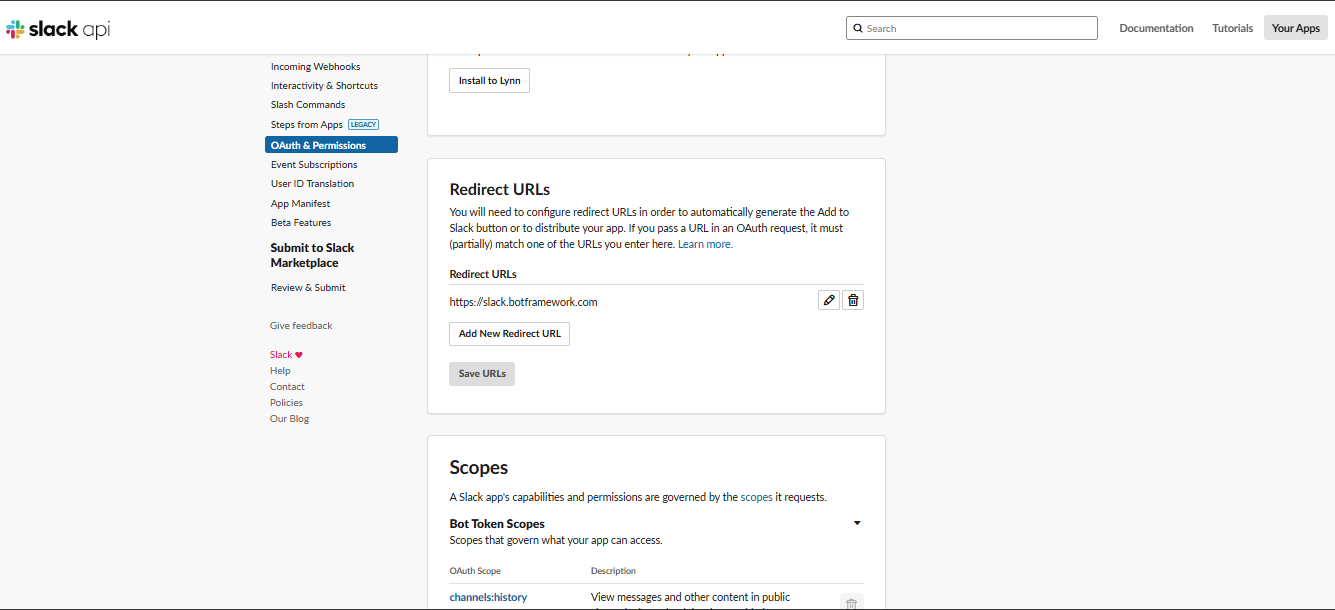Open Your Apps in the top bar

tap(1294, 28)
